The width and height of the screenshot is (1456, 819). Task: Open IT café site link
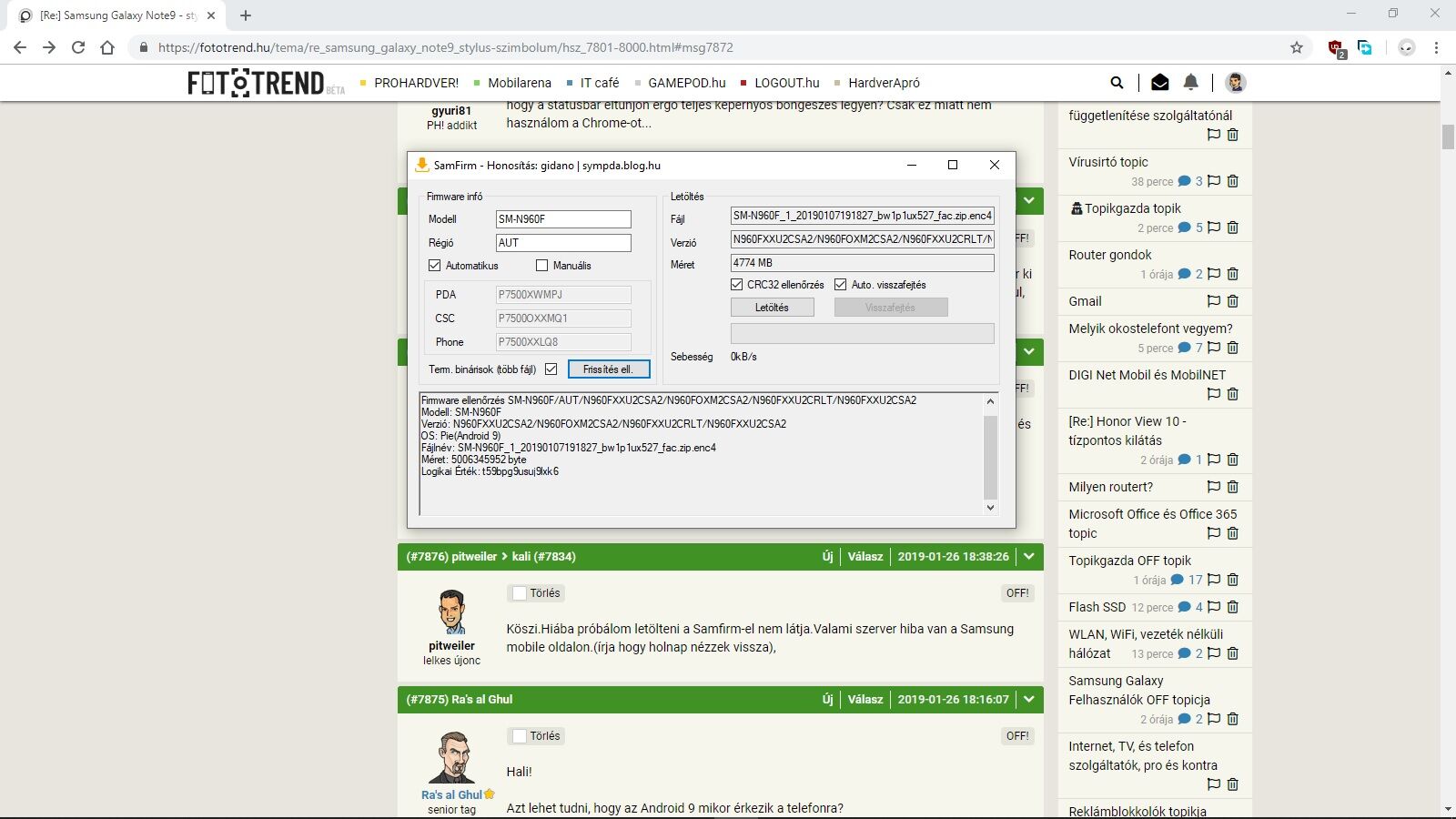click(600, 83)
